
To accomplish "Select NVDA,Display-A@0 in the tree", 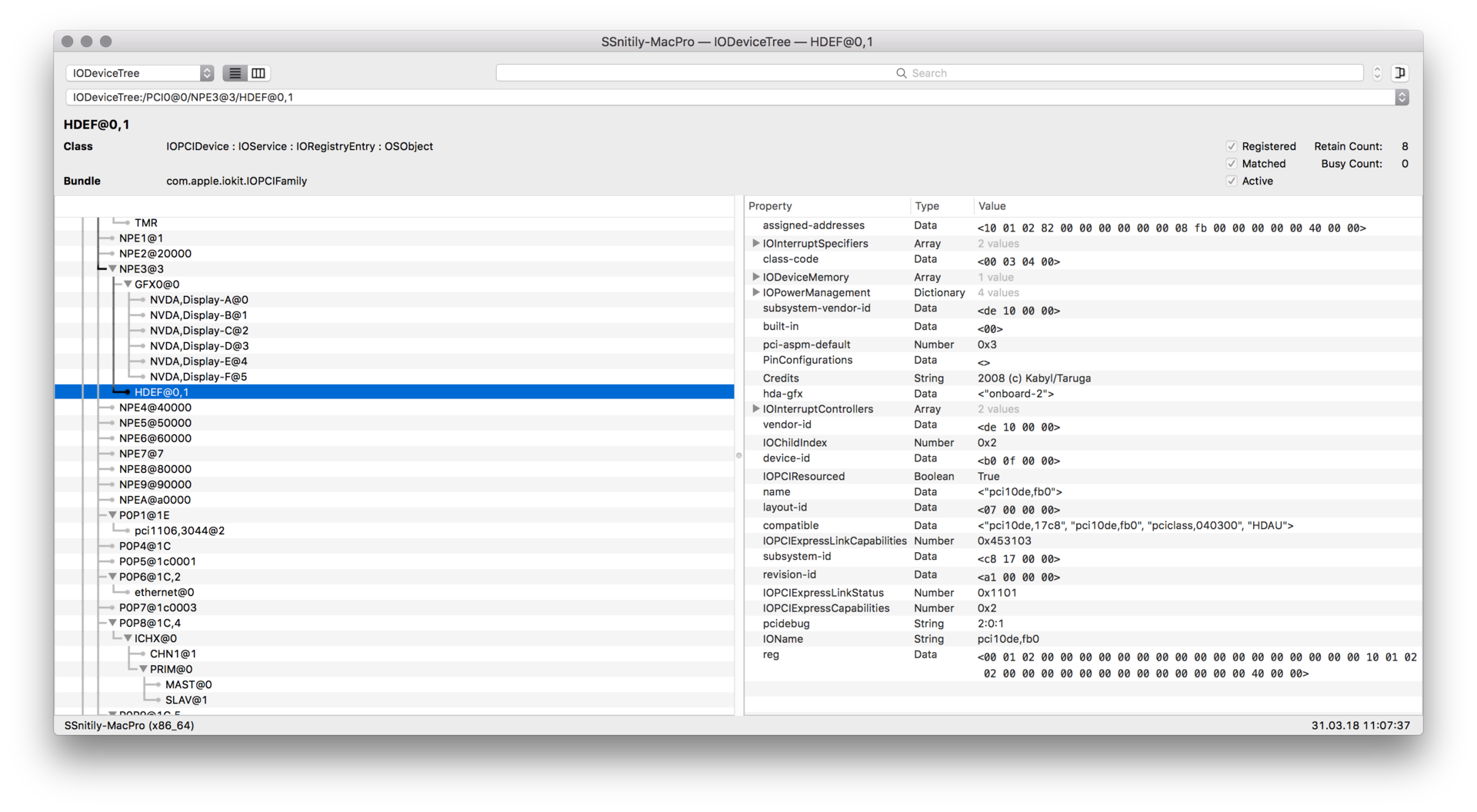I will (x=198, y=300).
